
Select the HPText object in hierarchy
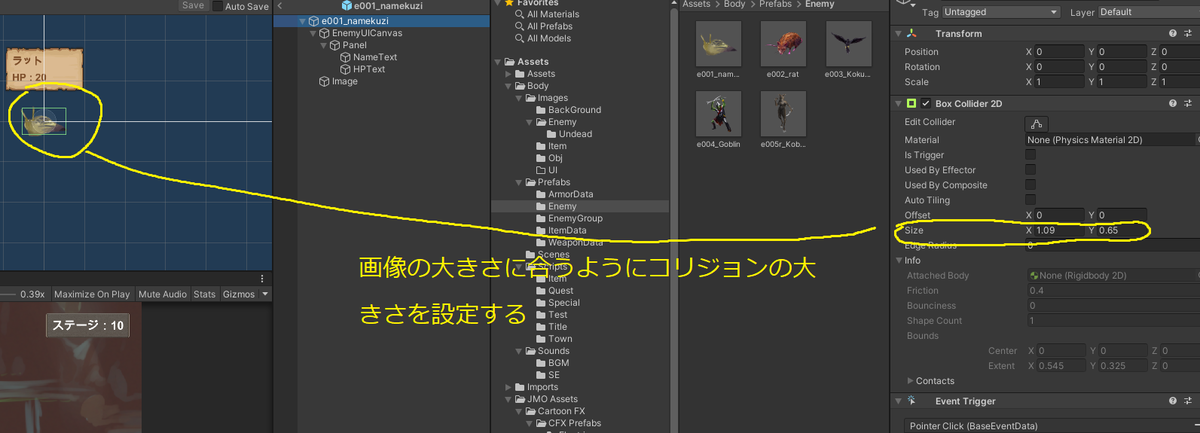362,69
